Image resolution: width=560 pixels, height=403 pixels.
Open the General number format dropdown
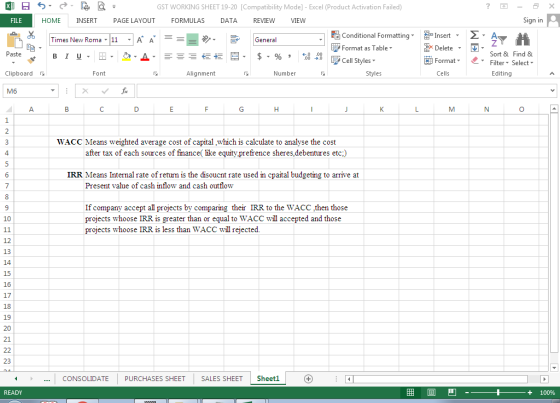pyautogui.click(x=320, y=40)
